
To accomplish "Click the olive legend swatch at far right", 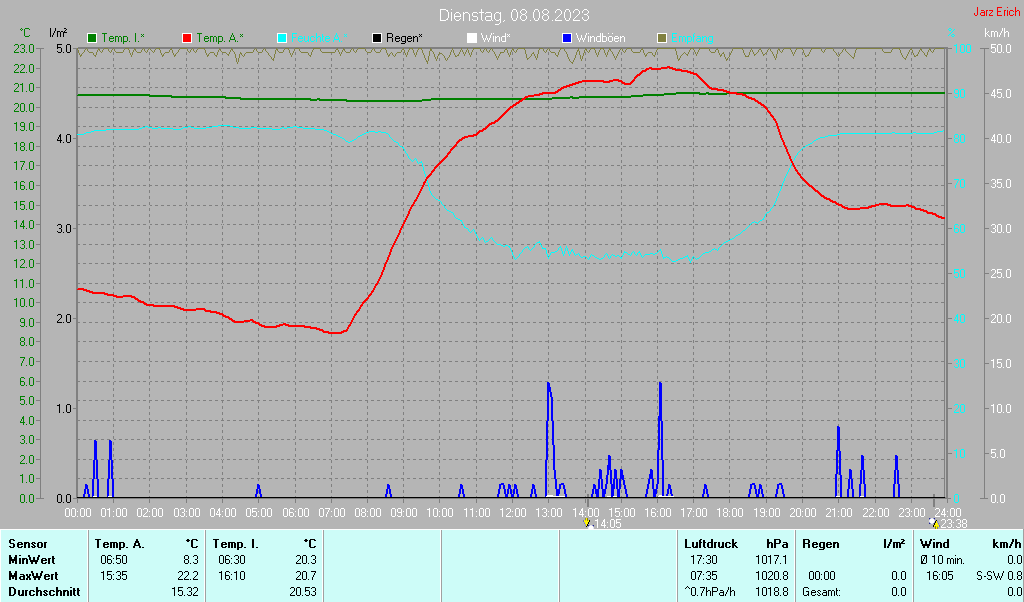I will pos(662,38).
